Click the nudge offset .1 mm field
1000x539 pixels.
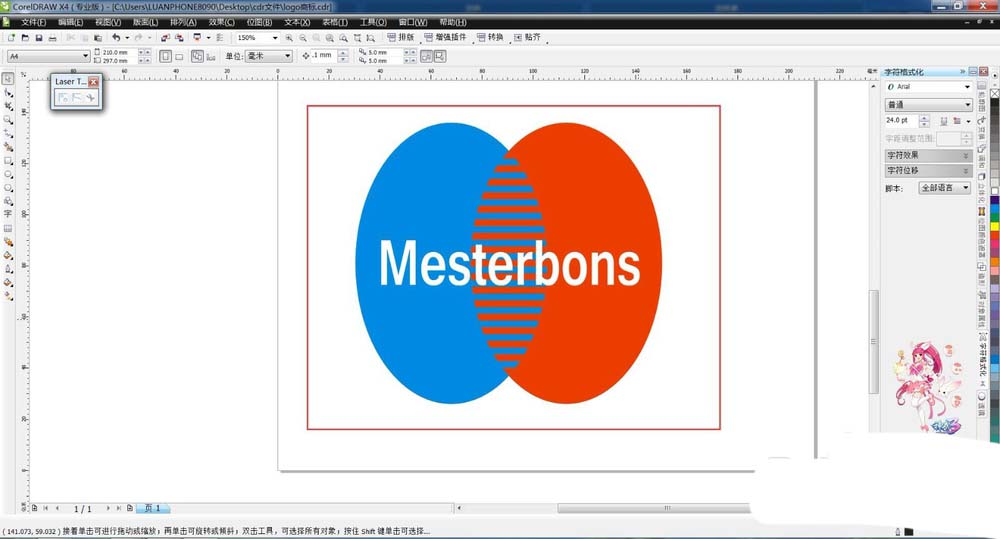[x=324, y=56]
